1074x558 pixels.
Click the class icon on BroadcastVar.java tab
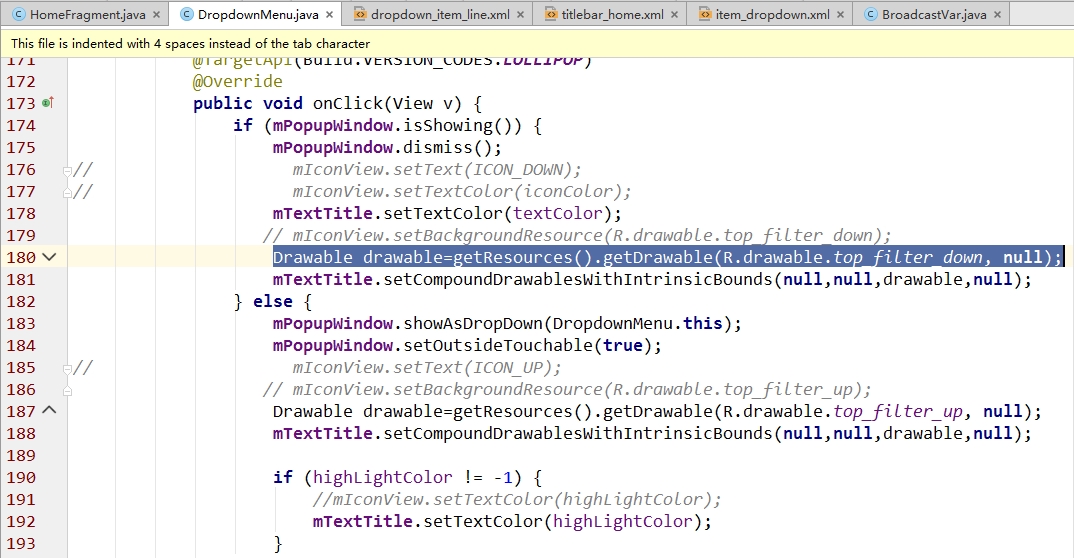(871, 14)
